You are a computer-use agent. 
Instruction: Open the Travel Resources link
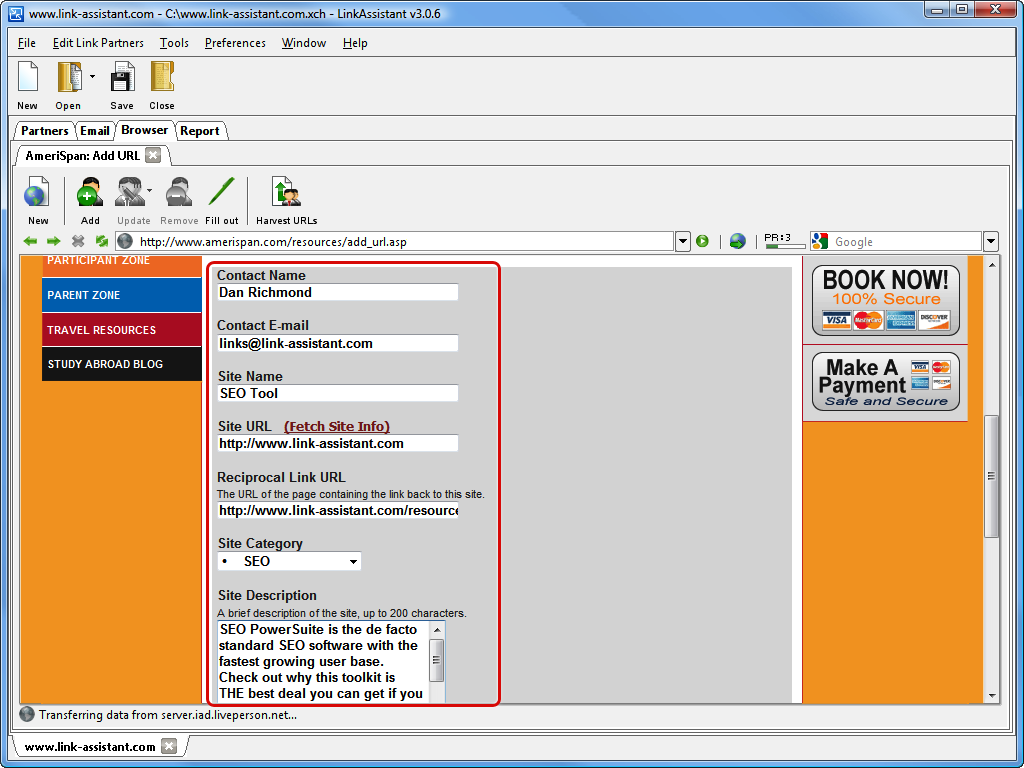121,330
